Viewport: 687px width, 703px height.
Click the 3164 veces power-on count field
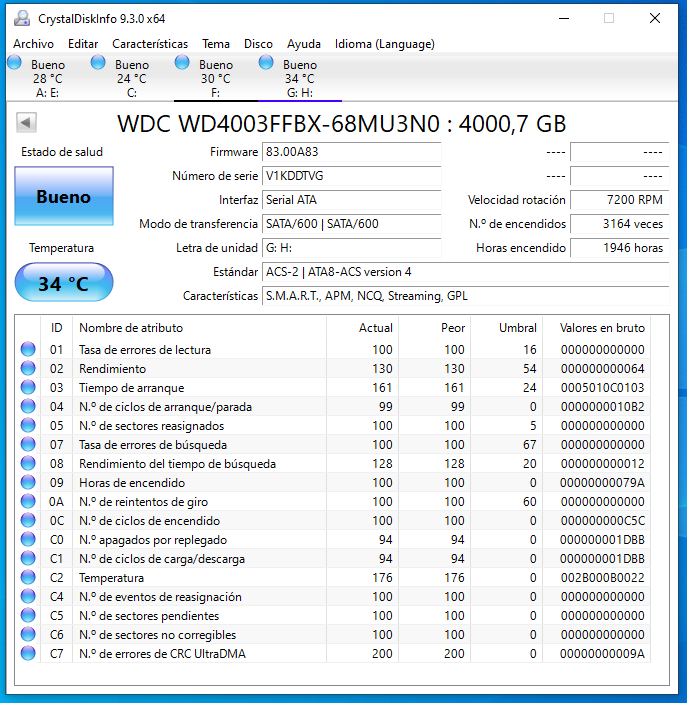pyautogui.click(x=620, y=224)
